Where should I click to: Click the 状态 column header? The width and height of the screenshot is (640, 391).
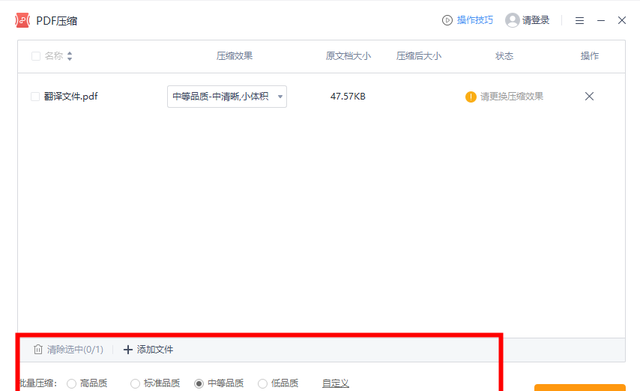click(x=504, y=56)
